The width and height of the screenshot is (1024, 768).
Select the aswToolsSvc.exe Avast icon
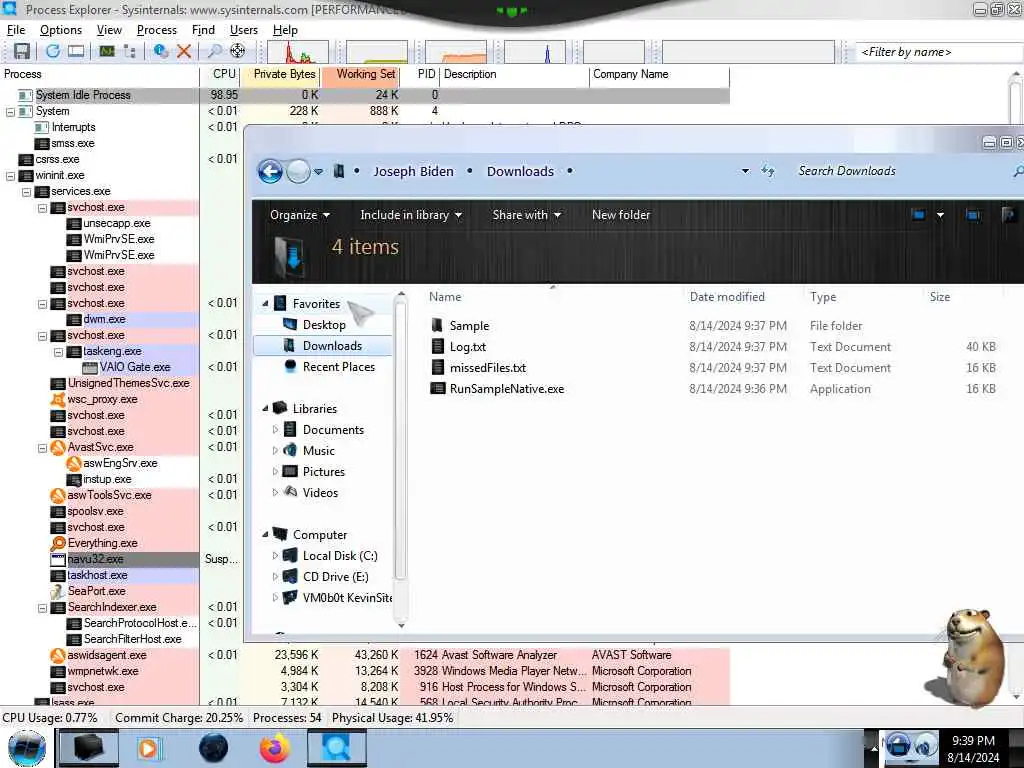58,495
